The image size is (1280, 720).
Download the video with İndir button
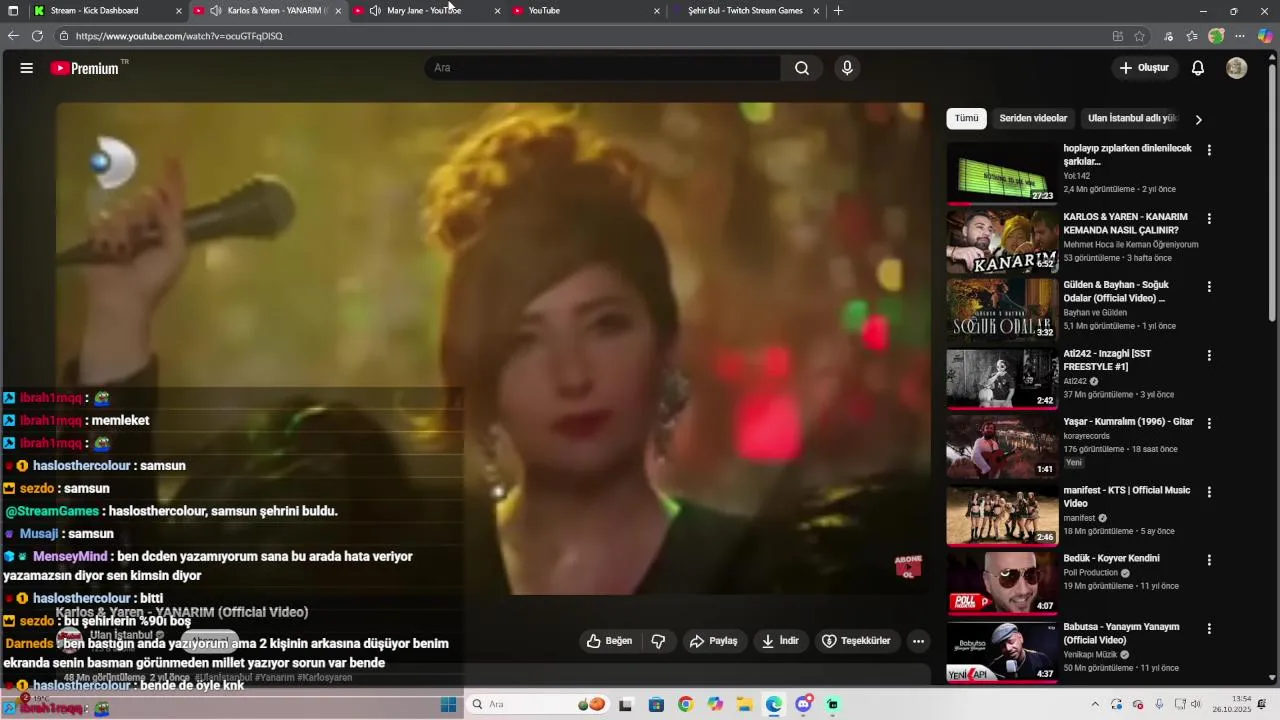[780, 641]
